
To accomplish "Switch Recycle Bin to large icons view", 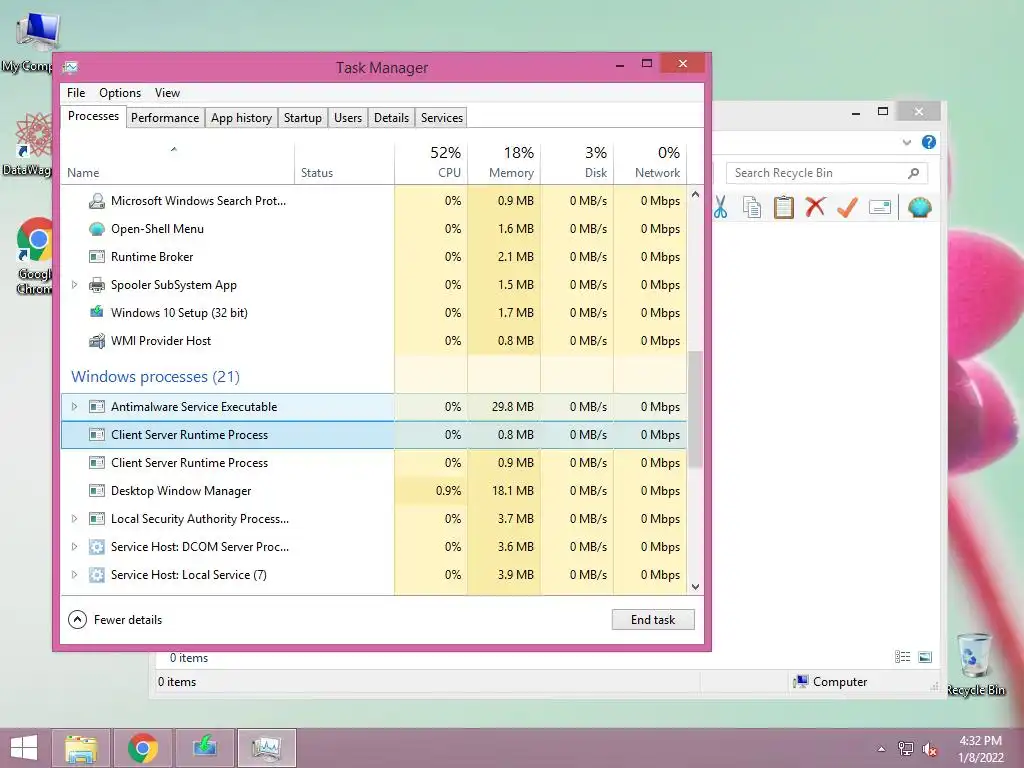I will 925,657.
